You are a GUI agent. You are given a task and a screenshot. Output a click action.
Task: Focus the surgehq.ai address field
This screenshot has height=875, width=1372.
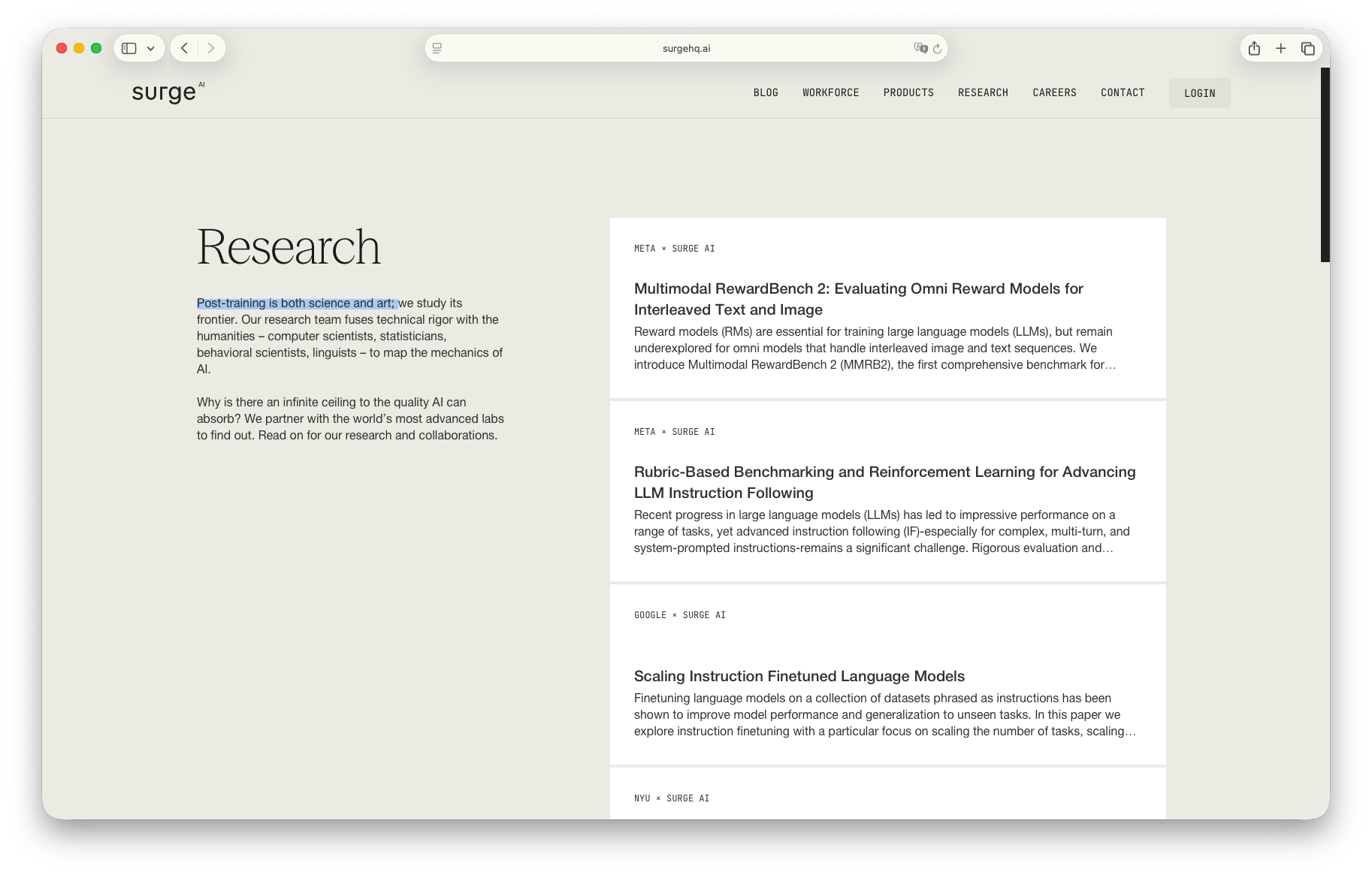click(x=686, y=48)
